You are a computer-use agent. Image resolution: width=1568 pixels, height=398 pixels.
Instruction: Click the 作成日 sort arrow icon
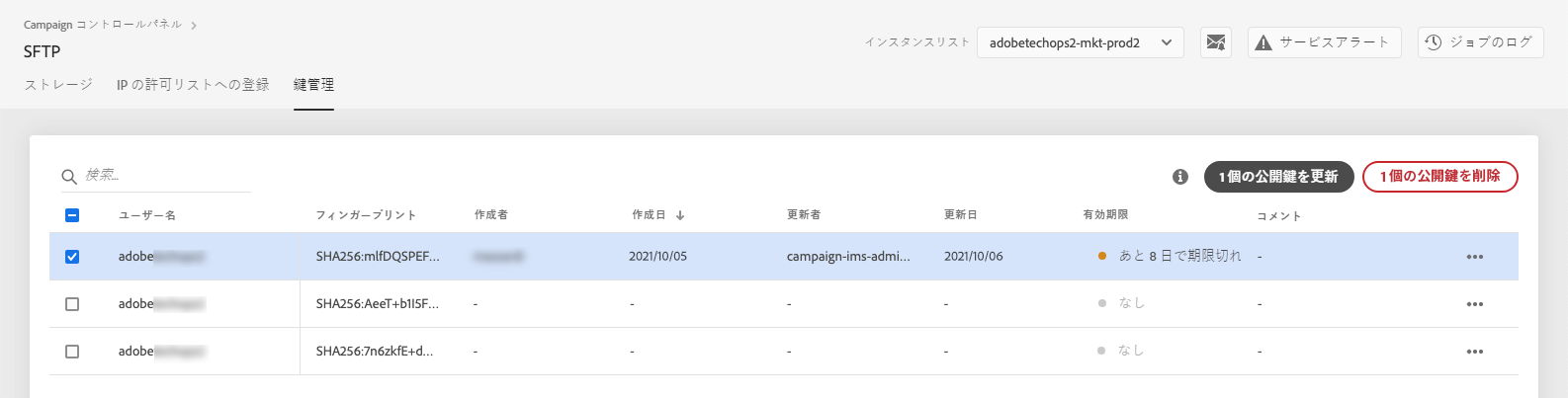click(680, 215)
